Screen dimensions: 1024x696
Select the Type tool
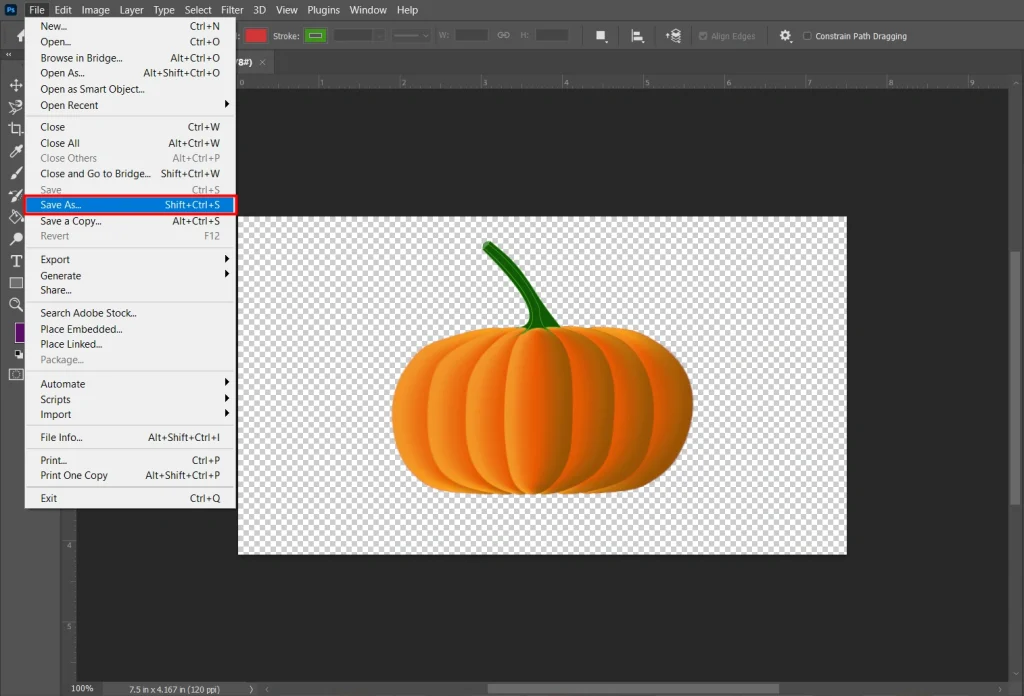click(16, 261)
